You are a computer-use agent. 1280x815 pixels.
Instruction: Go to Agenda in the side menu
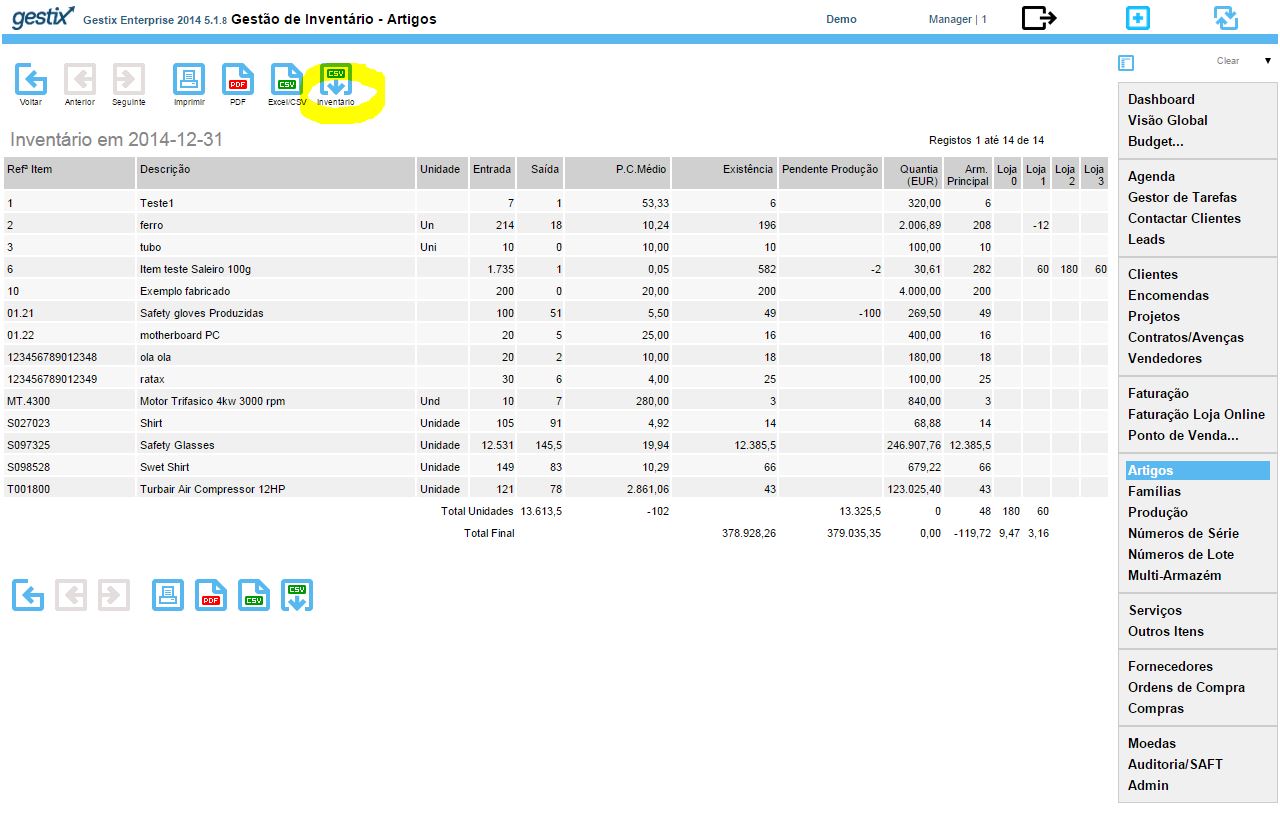1151,176
